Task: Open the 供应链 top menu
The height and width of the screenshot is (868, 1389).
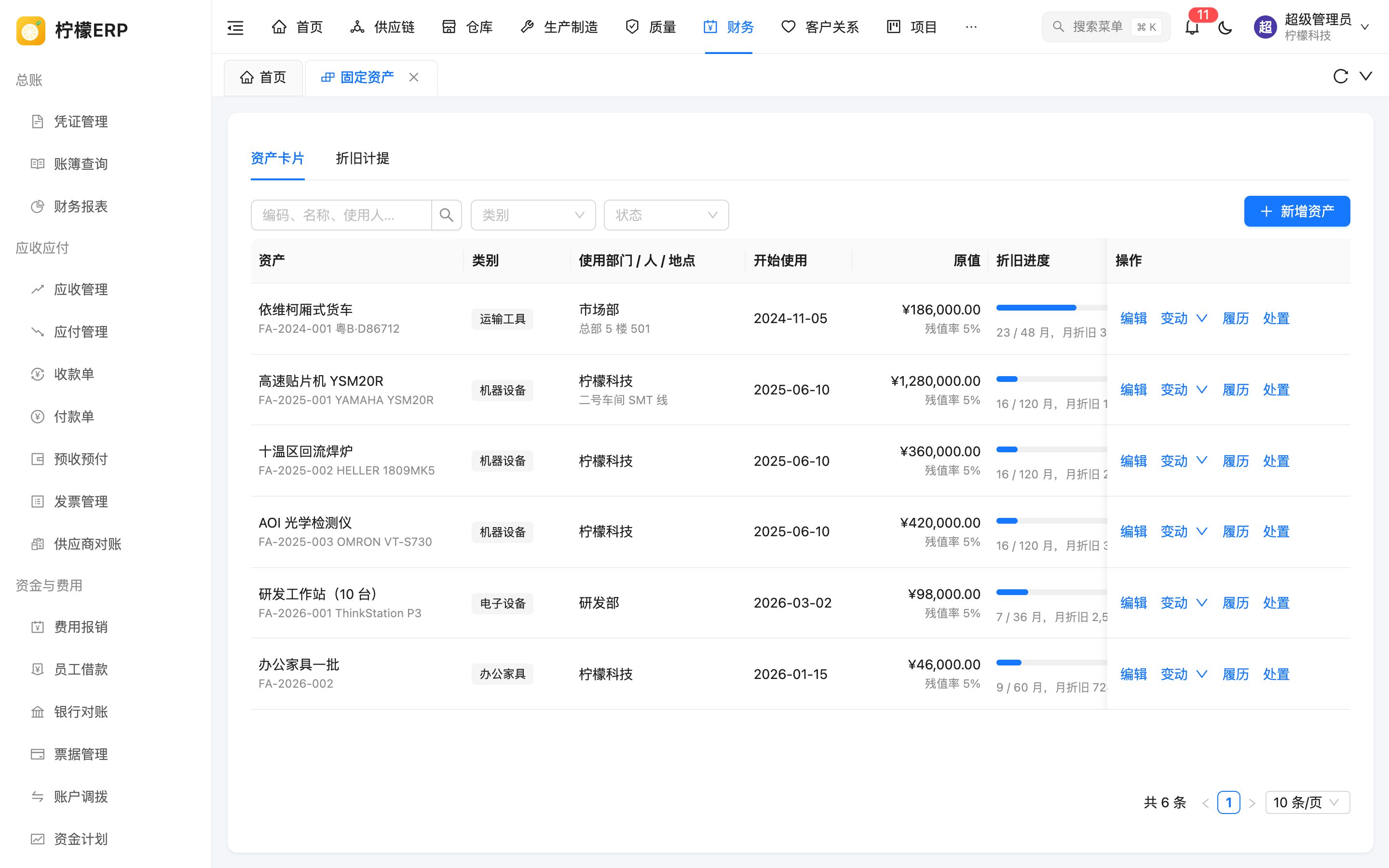Action: point(382,27)
